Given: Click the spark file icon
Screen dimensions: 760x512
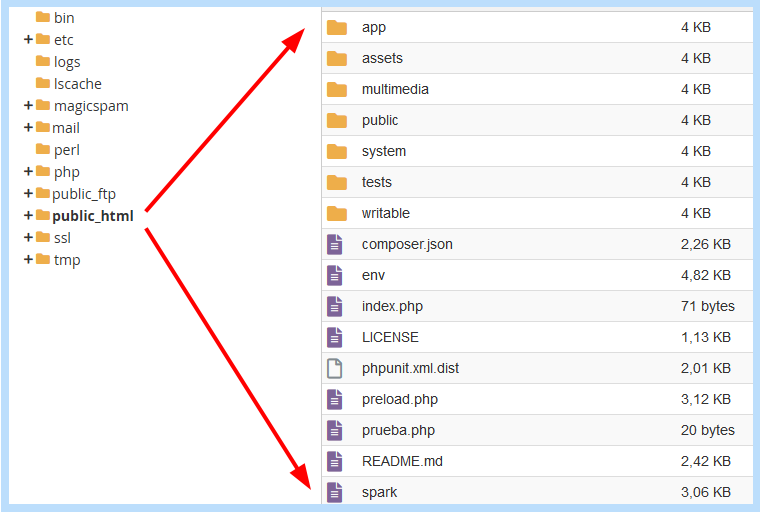Looking at the screenshot, I should pyautogui.click(x=334, y=493).
